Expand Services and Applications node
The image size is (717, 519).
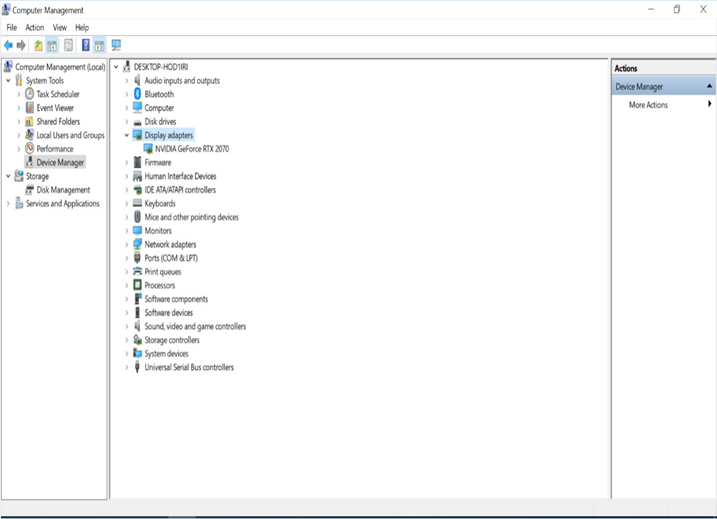point(8,204)
